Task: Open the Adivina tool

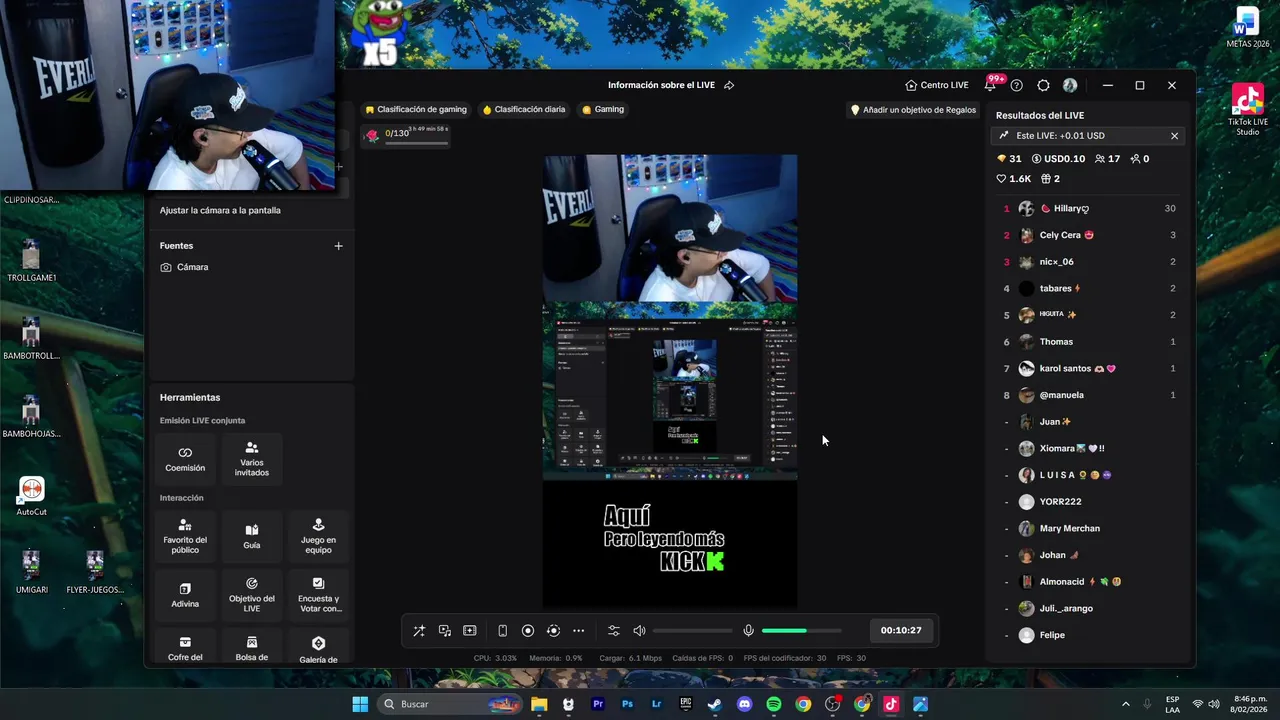Action: [185, 594]
